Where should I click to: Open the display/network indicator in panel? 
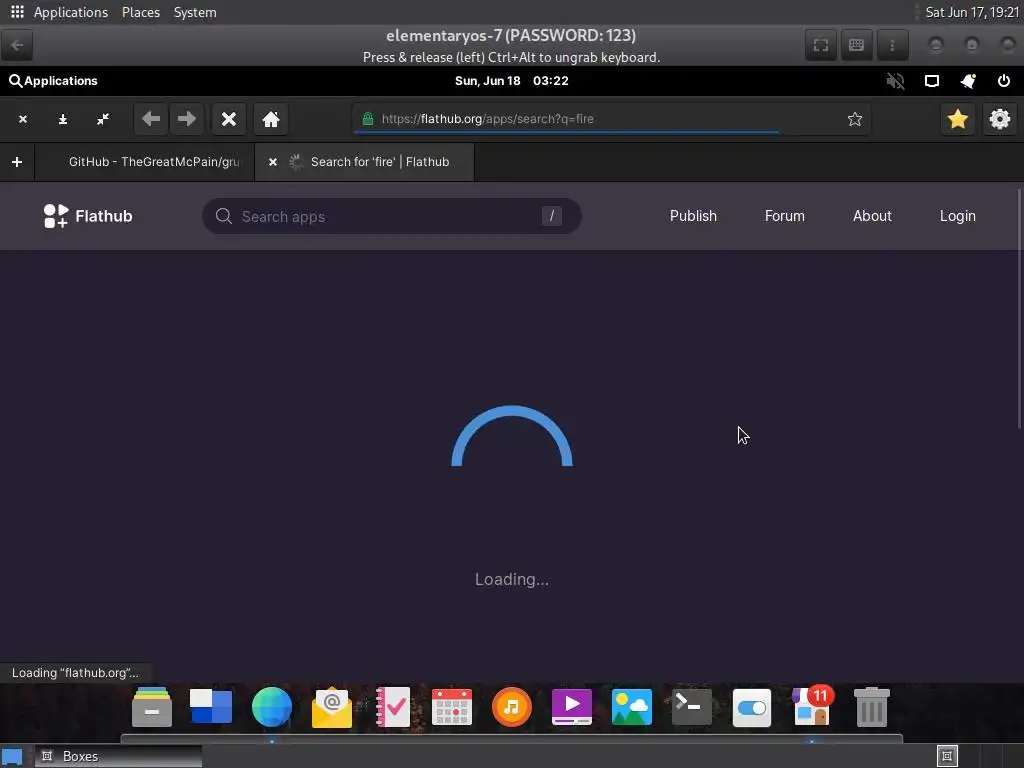tap(932, 81)
